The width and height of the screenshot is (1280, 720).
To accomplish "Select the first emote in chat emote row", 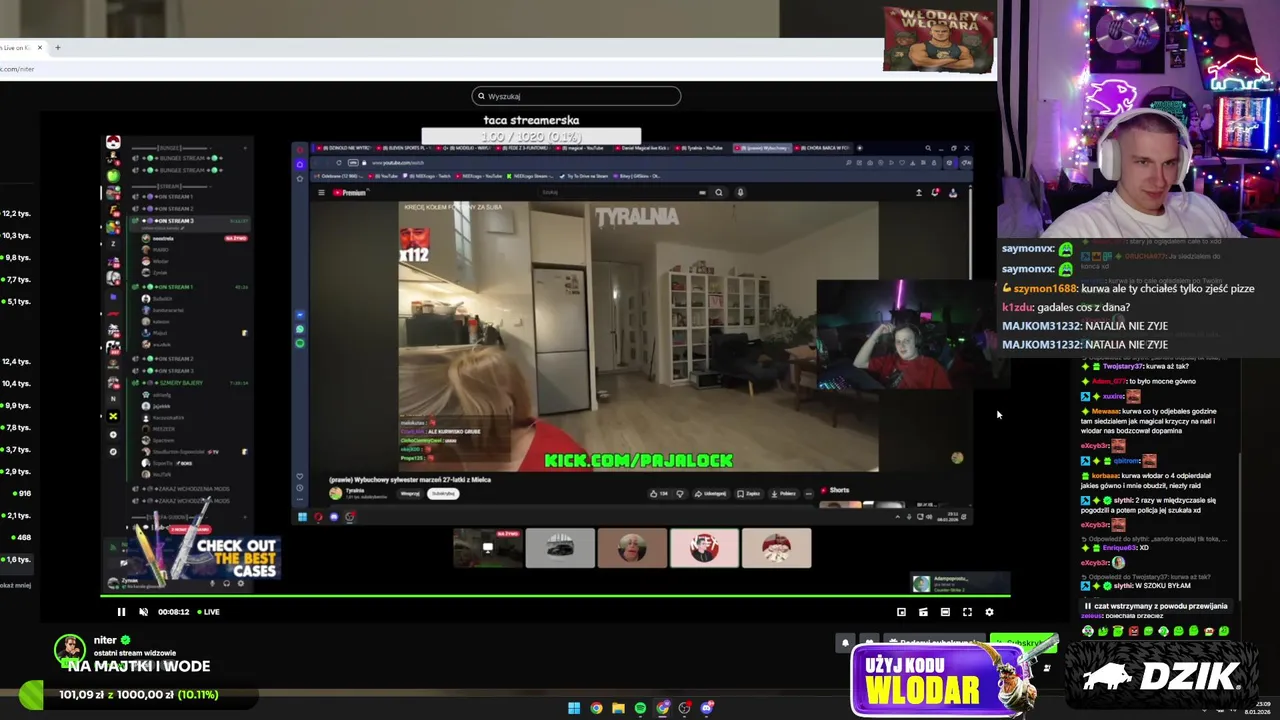I will [x=1088, y=631].
